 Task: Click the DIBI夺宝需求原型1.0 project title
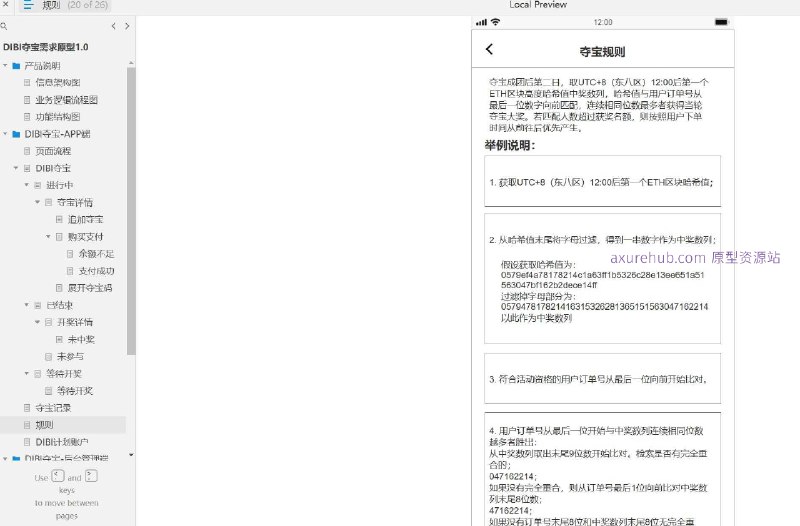pos(45,47)
